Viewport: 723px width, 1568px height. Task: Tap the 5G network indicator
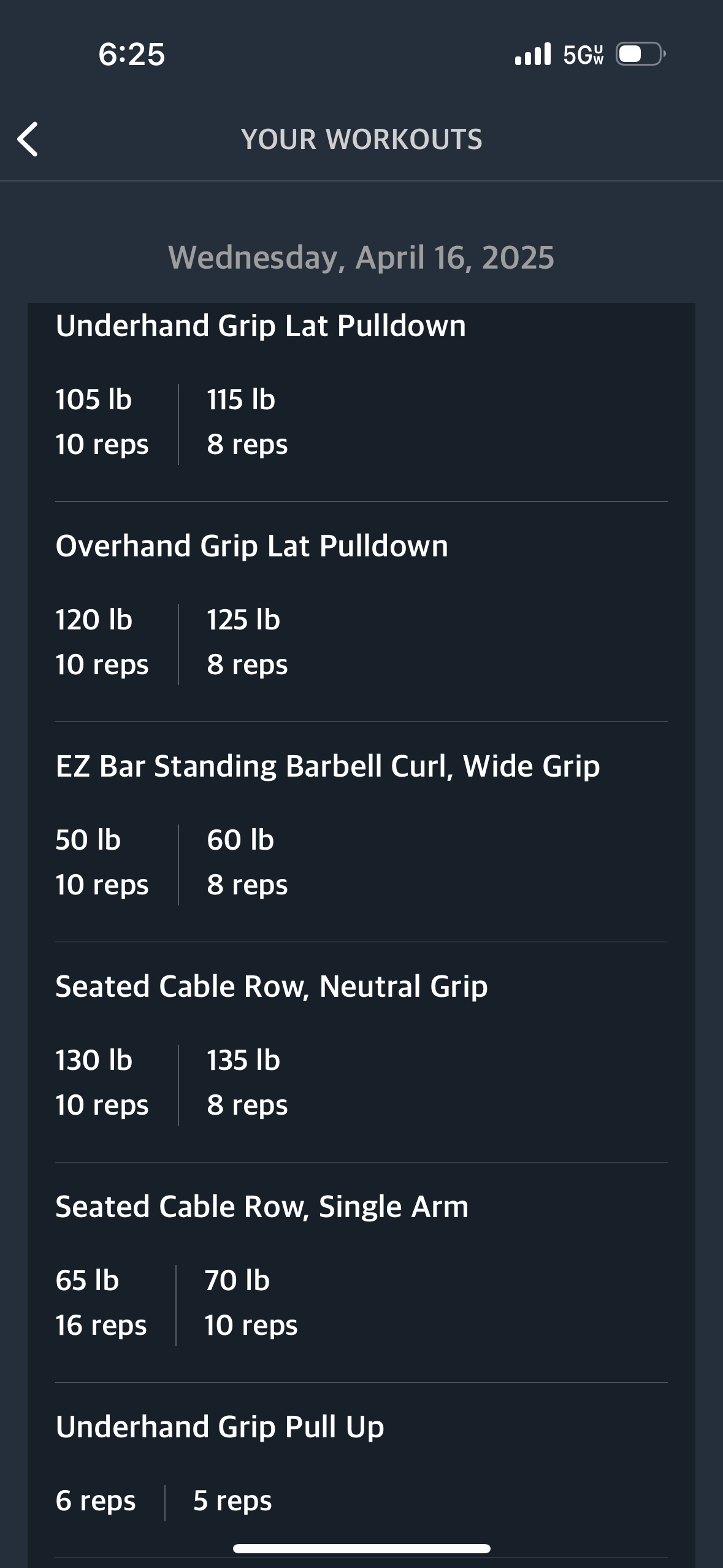[x=583, y=55]
